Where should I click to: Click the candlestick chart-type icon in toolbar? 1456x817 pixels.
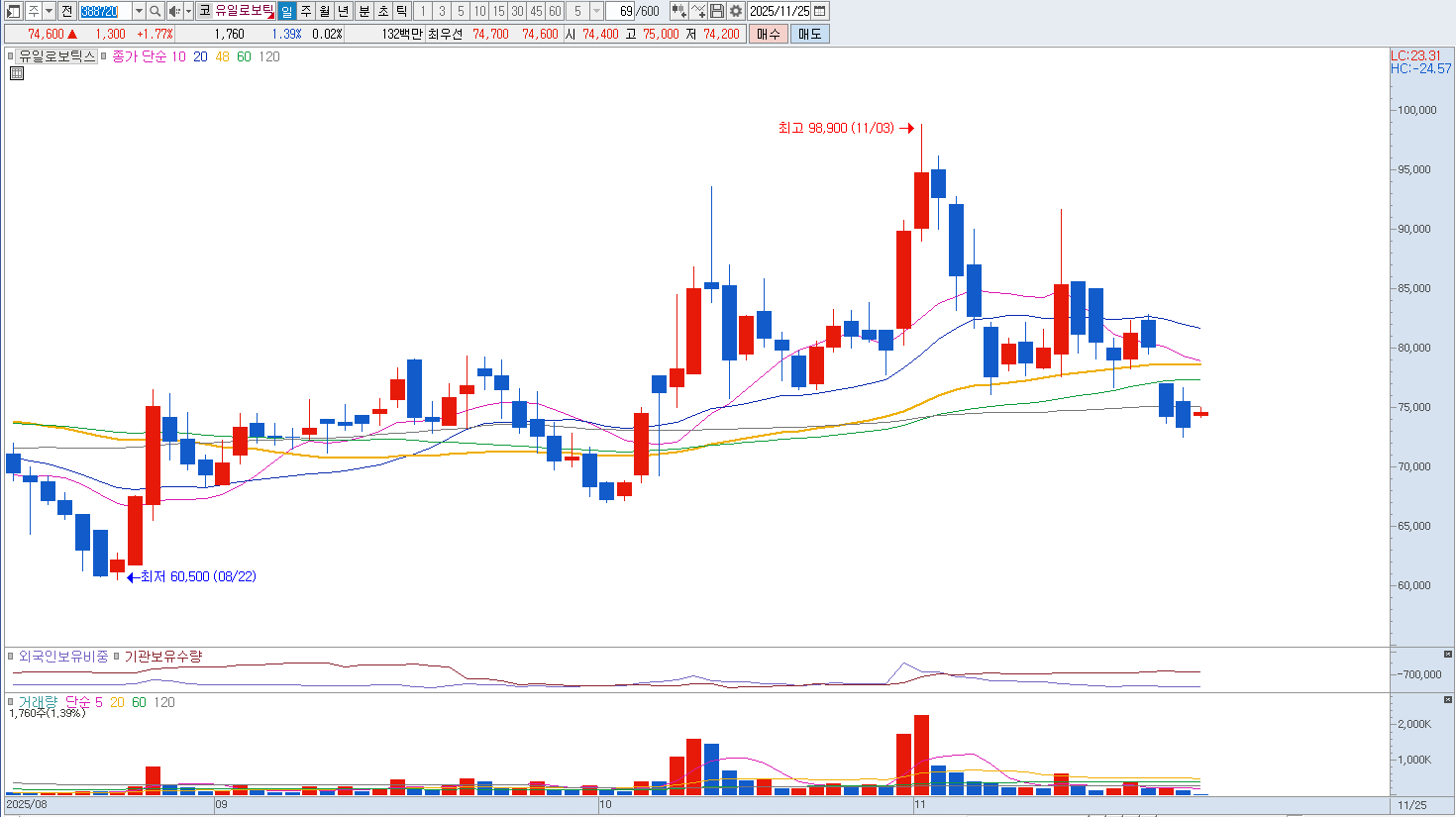(x=678, y=11)
